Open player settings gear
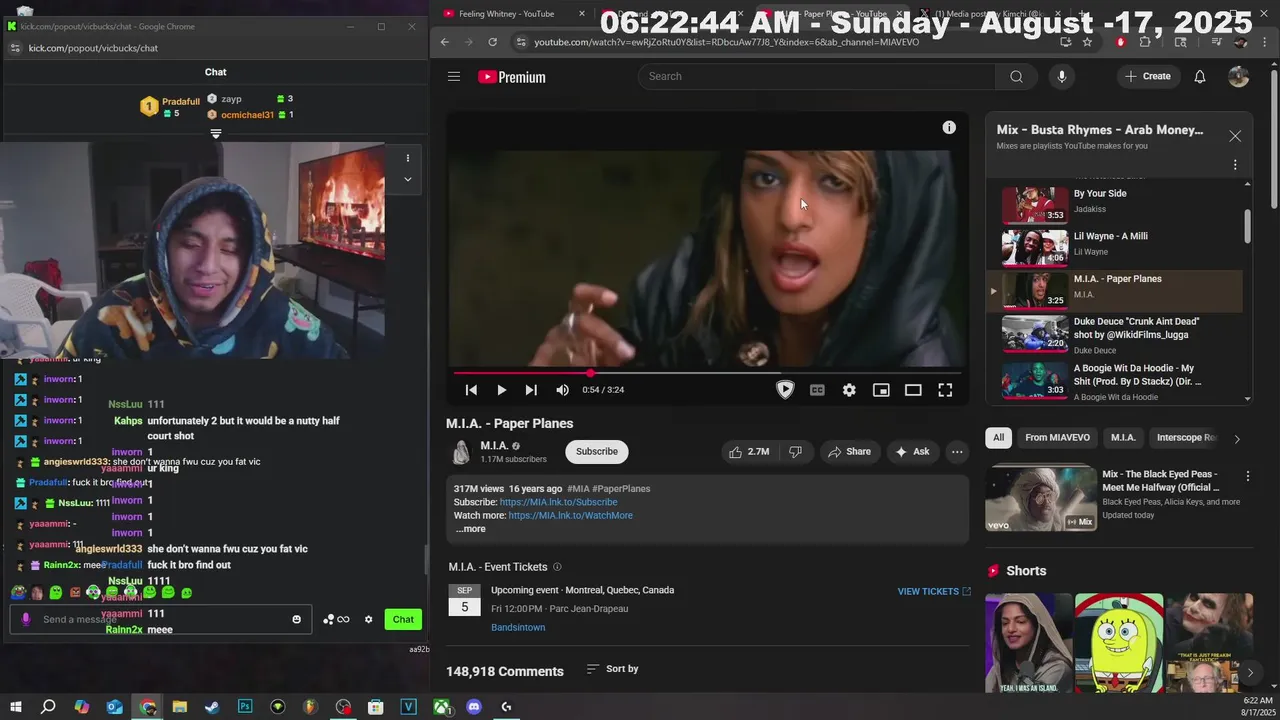Screen dimensions: 1280x720 click(849, 390)
